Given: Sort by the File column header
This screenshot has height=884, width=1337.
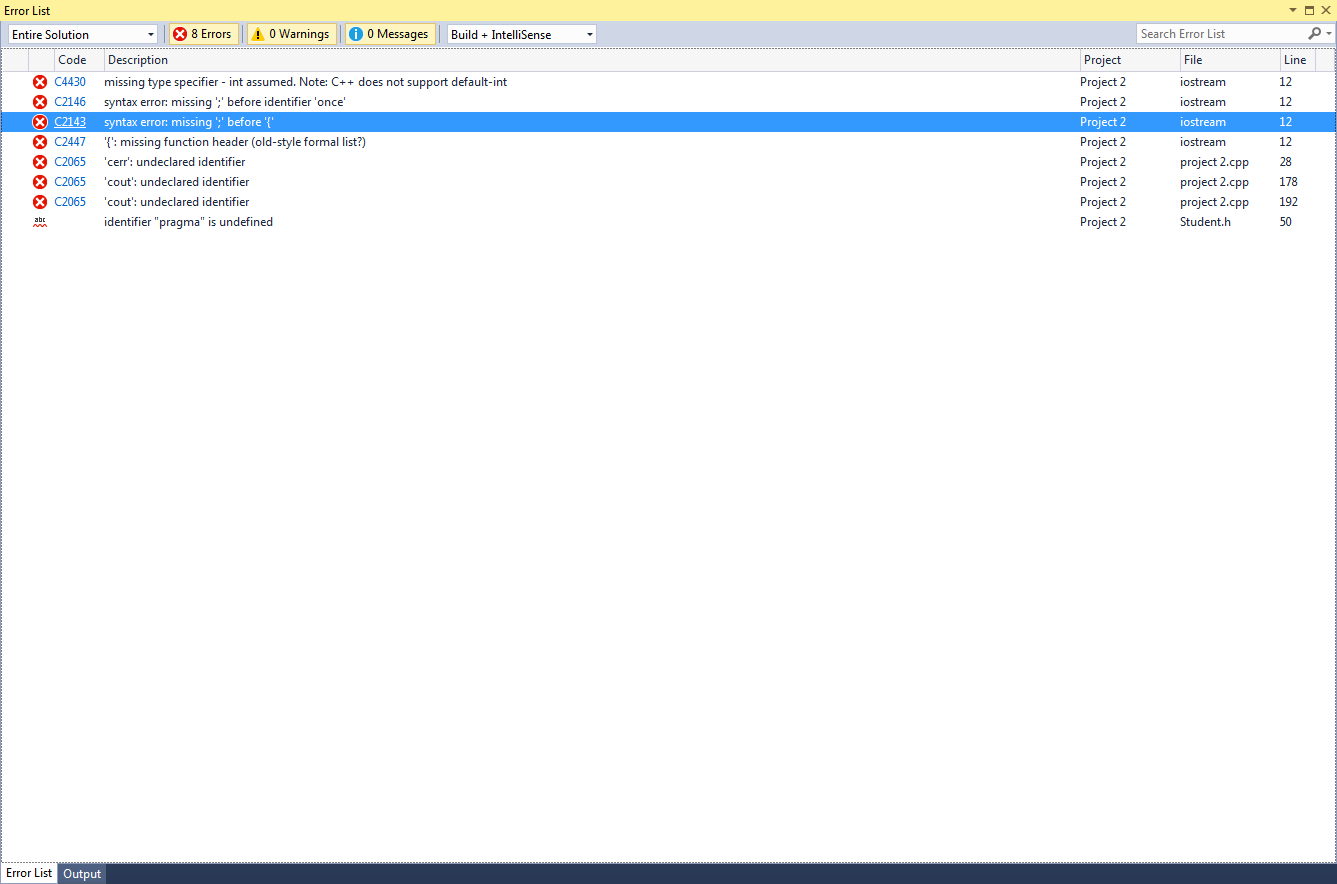Looking at the screenshot, I should 1230,60.
